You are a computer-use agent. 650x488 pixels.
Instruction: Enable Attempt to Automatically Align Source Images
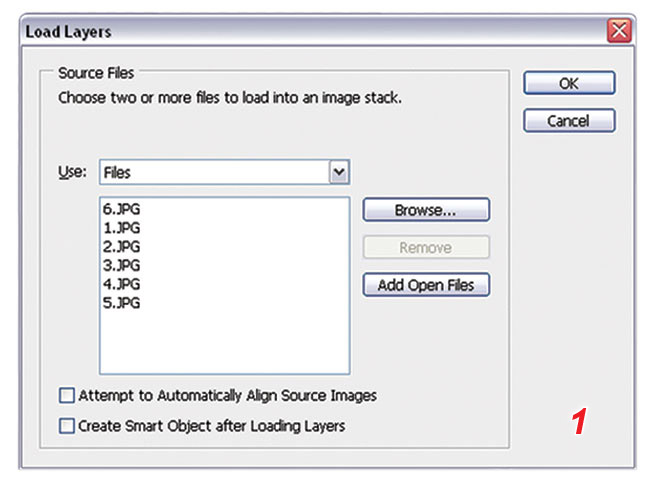67,395
